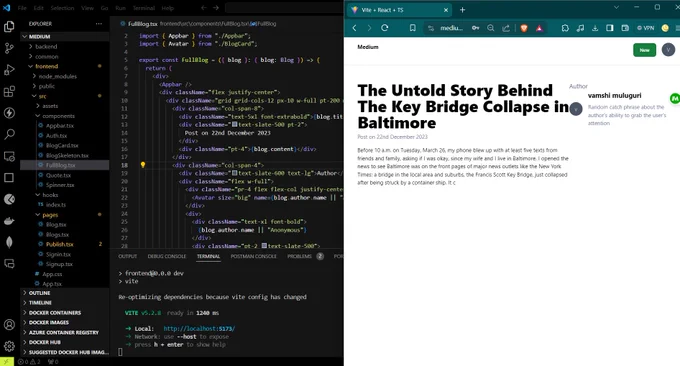
Task: Expand the AZURE CONTAINER REGISTRY section
Action: 65,333
